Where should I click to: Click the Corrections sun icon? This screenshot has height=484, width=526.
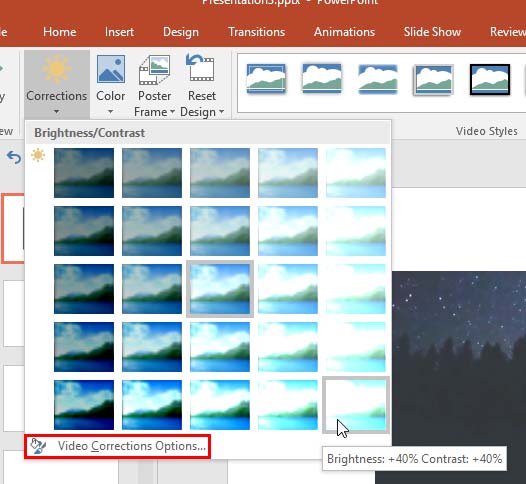tap(57, 69)
